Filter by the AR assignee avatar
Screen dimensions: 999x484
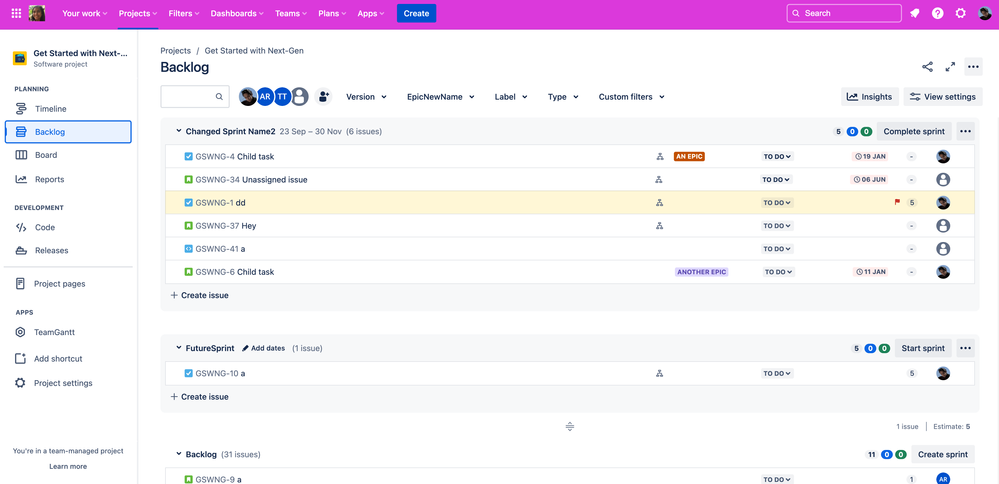(x=265, y=97)
